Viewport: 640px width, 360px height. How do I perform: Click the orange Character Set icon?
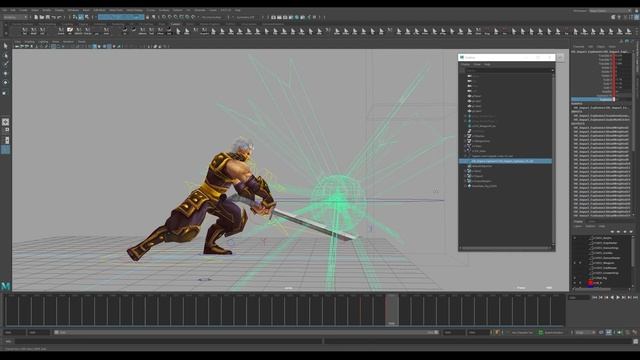tap(497, 333)
